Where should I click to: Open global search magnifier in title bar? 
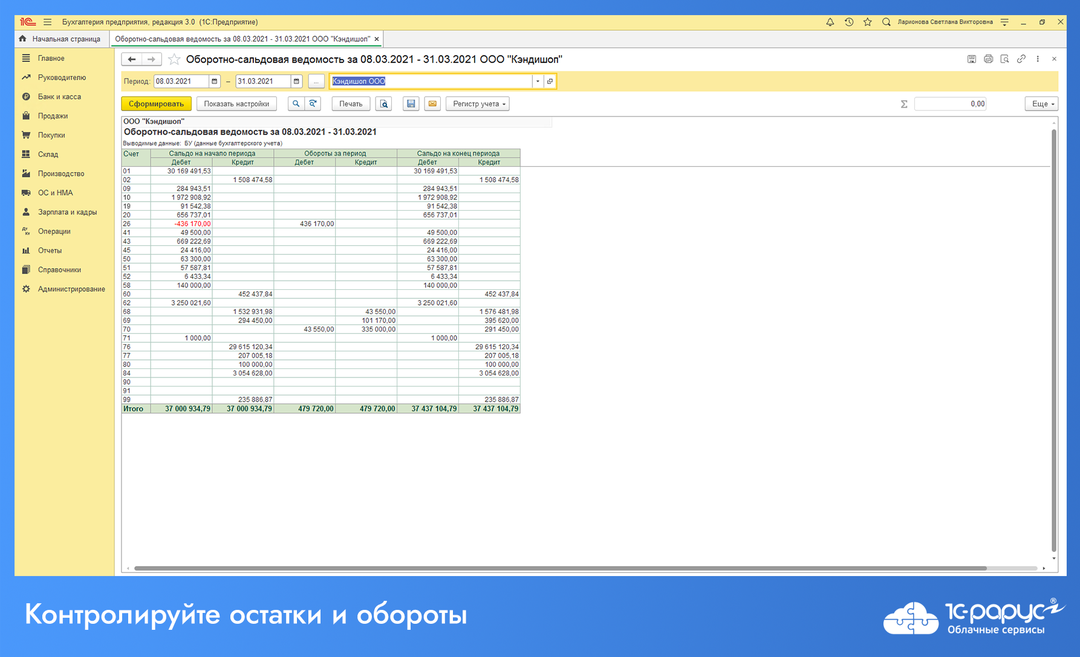(885, 20)
